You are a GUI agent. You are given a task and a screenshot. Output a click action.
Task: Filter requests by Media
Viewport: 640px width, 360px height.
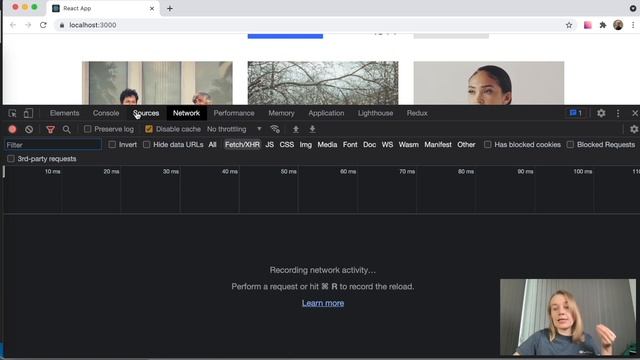(x=327, y=144)
